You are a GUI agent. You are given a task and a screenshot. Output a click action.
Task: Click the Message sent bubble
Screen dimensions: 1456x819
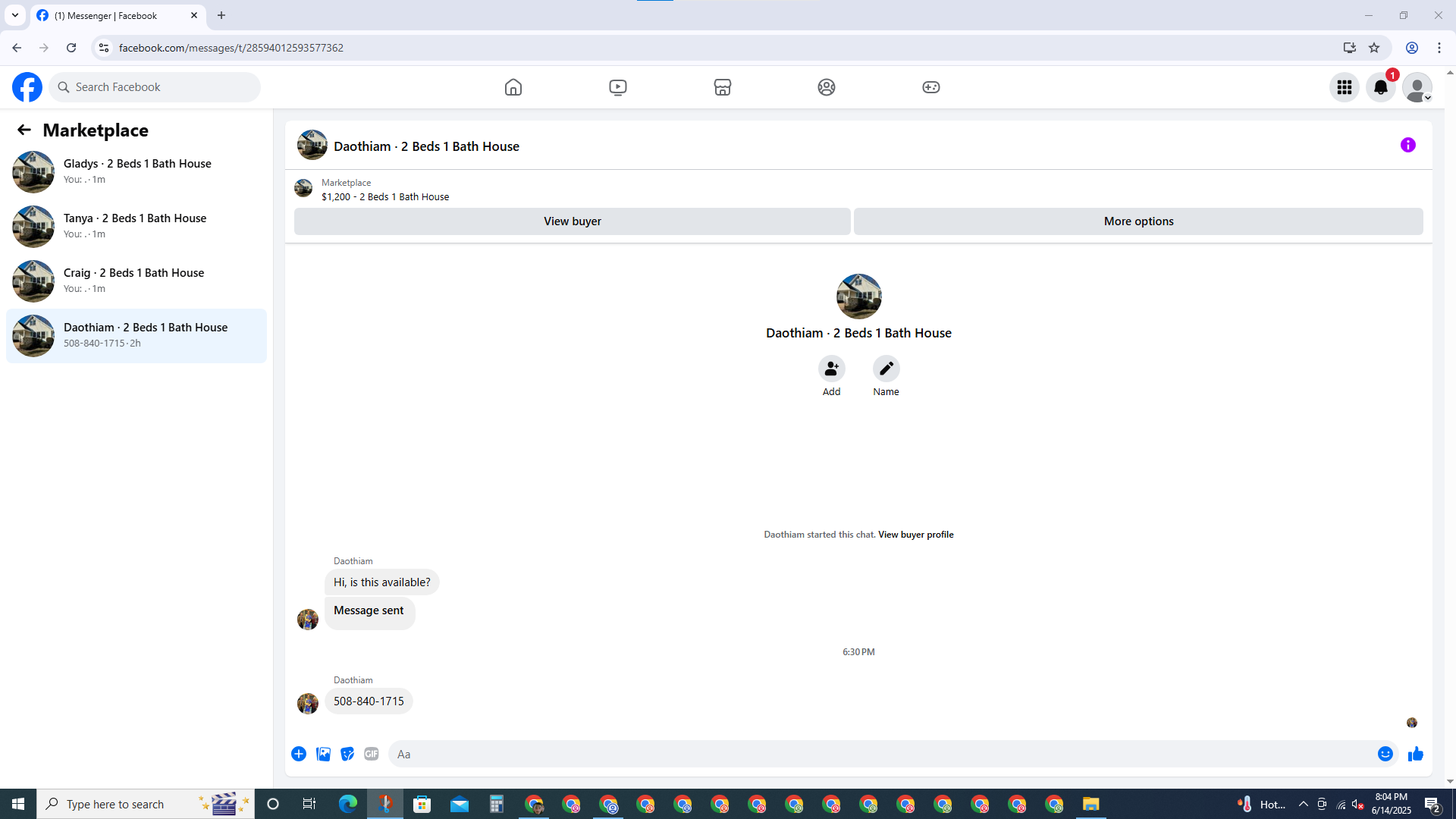[369, 613]
